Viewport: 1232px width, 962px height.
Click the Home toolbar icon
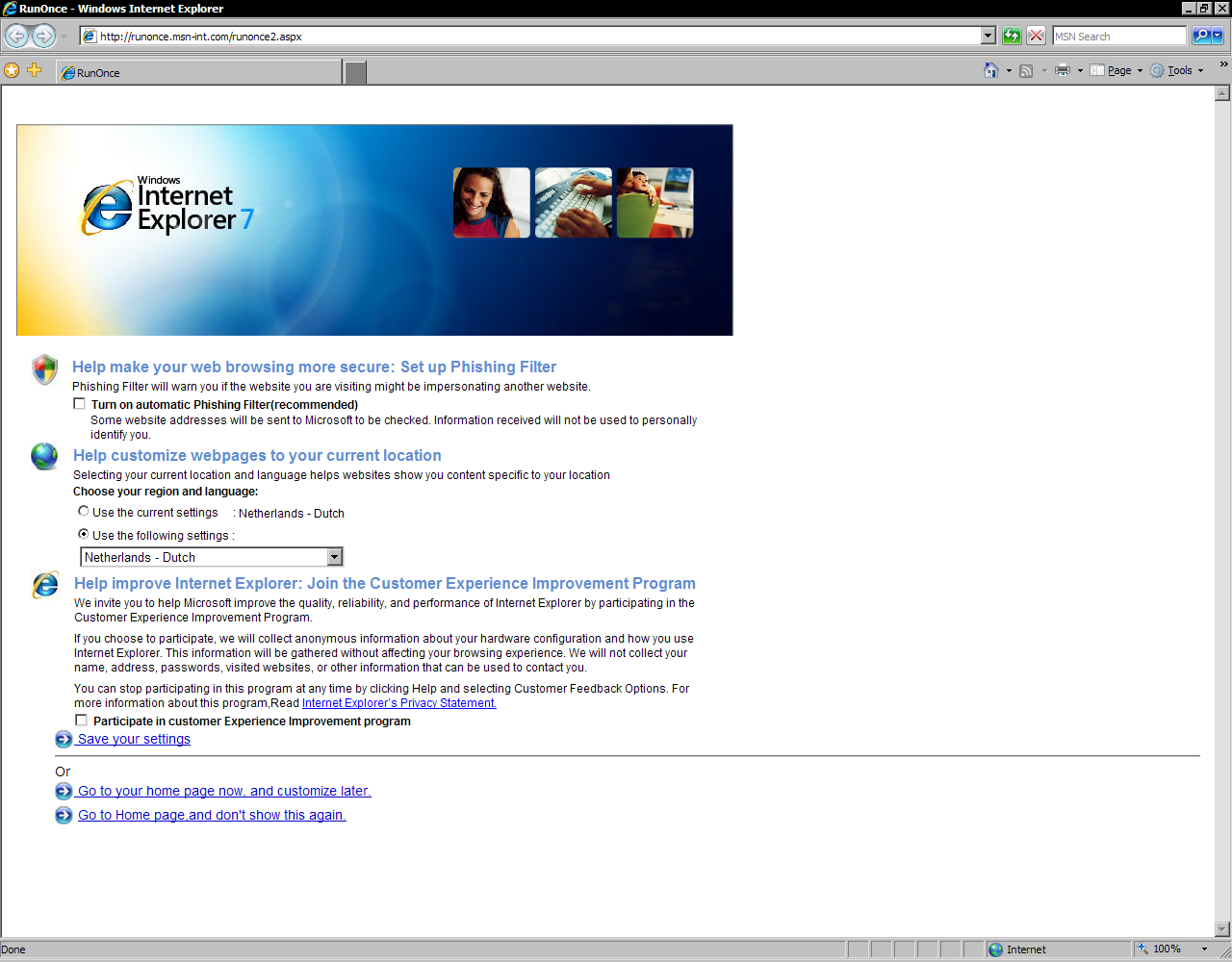(x=991, y=70)
